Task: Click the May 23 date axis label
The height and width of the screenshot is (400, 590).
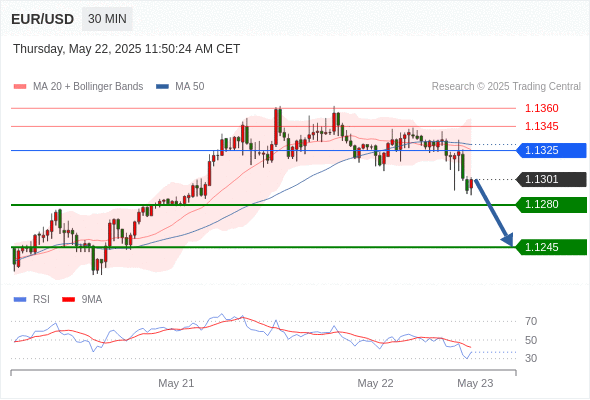Action: [x=475, y=383]
